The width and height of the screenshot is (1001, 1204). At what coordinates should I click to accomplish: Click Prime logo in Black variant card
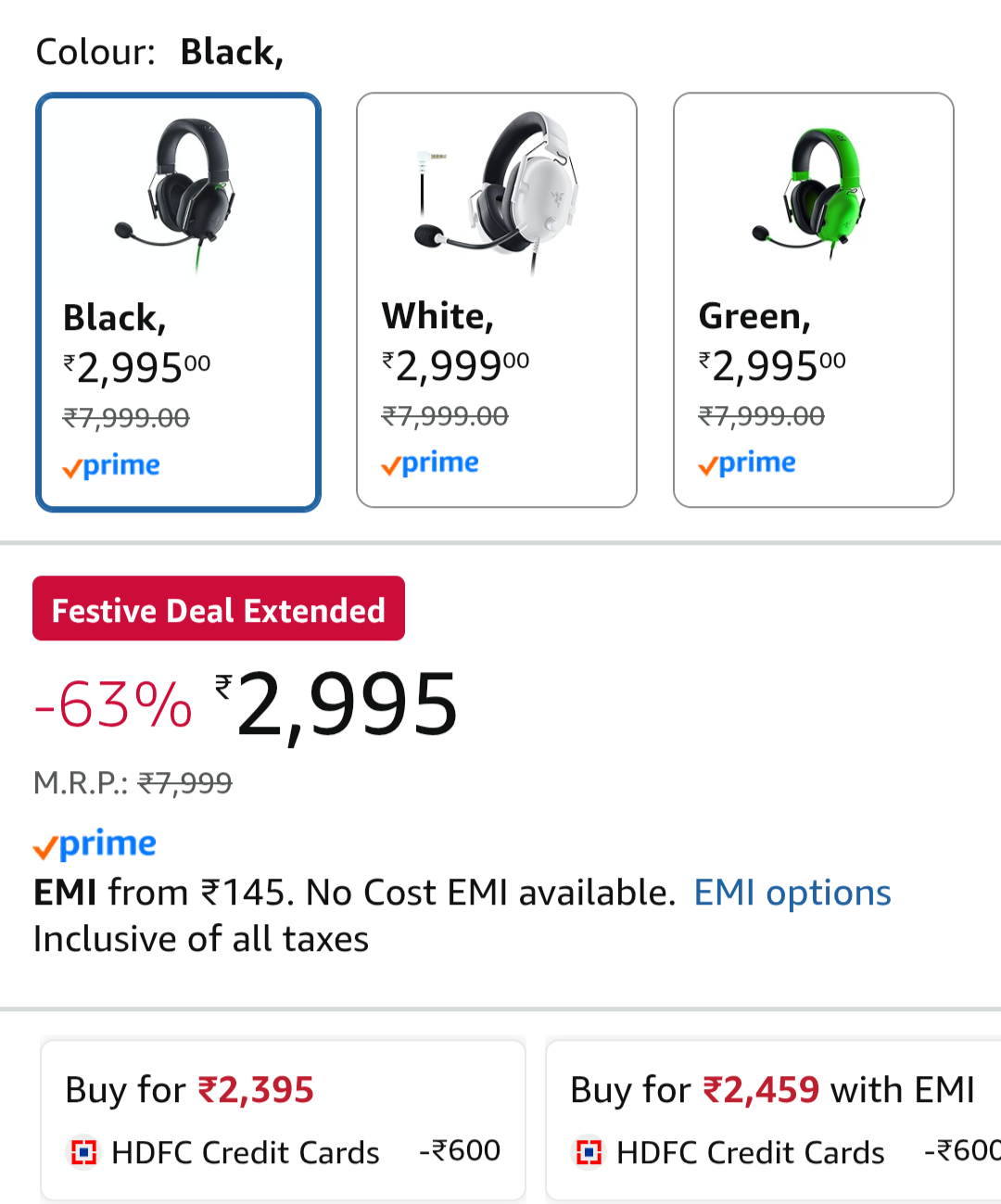tap(111, 465)
